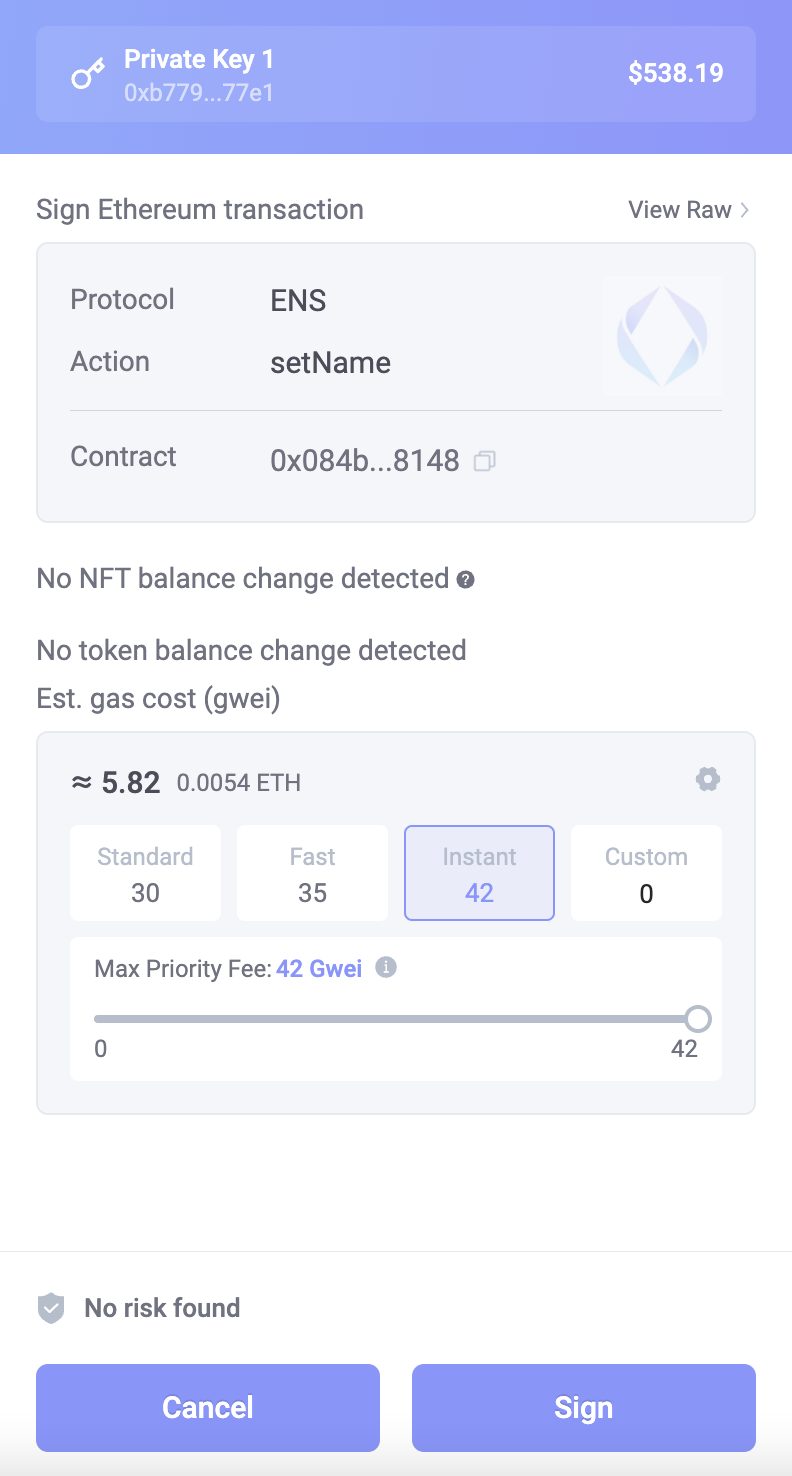The image size is (792, 1476).
Task: Click the Max Priority Fee slider handle
Action: point(698,1019)
